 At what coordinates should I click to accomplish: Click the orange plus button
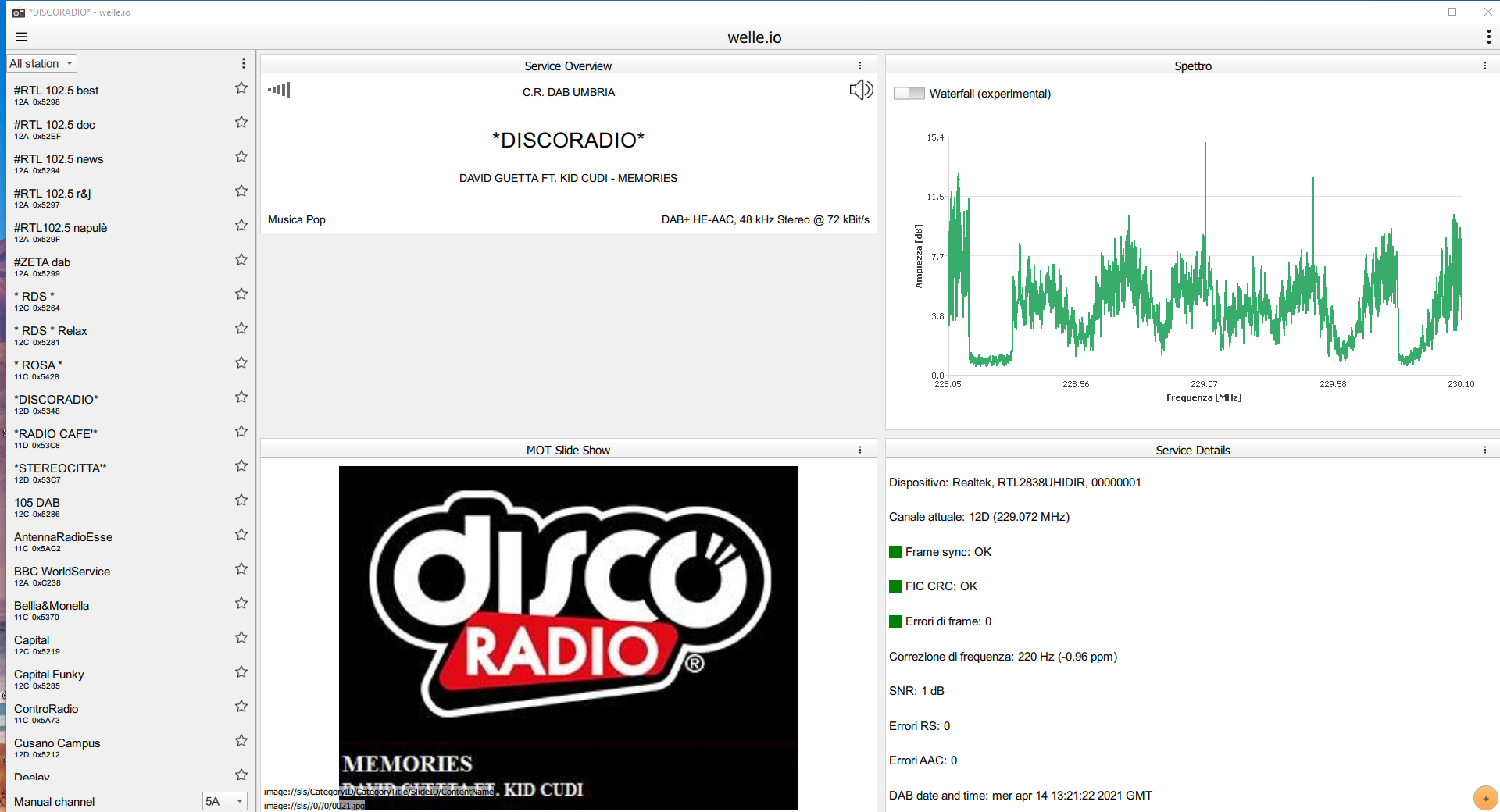1485,798
